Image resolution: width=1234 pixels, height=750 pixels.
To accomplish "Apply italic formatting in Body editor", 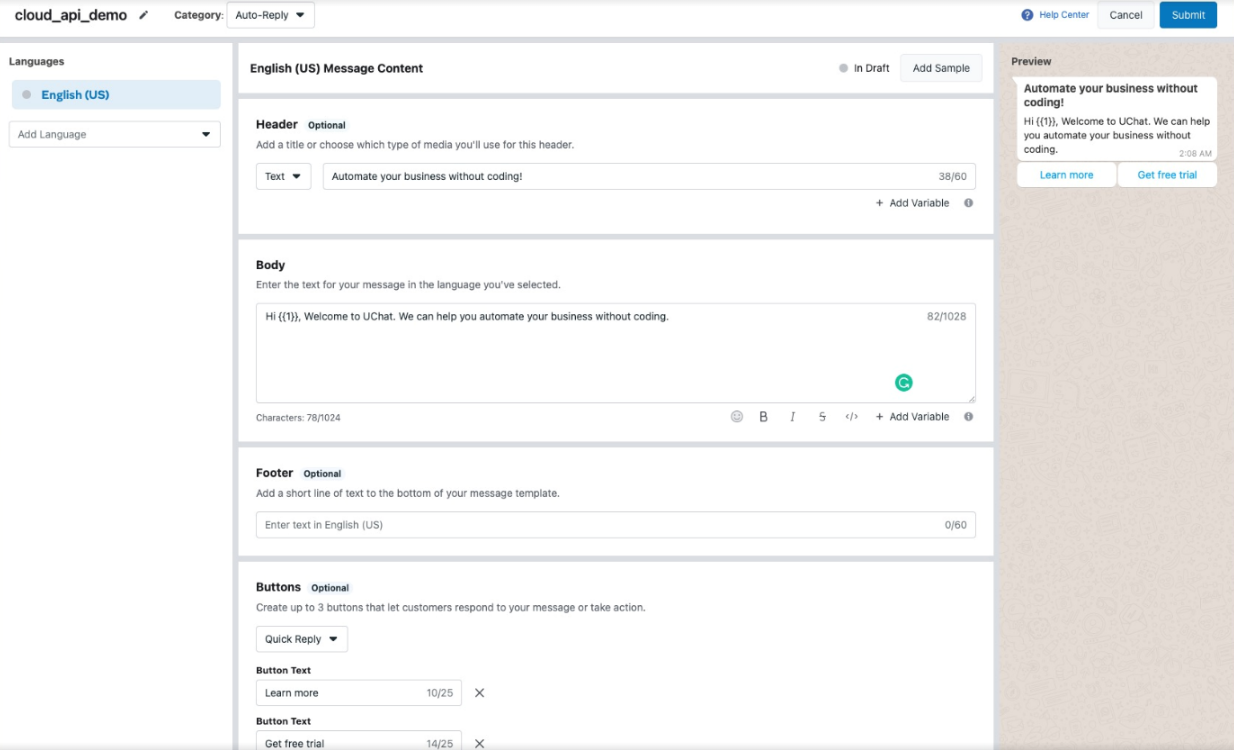I will [x=792, y=417].
